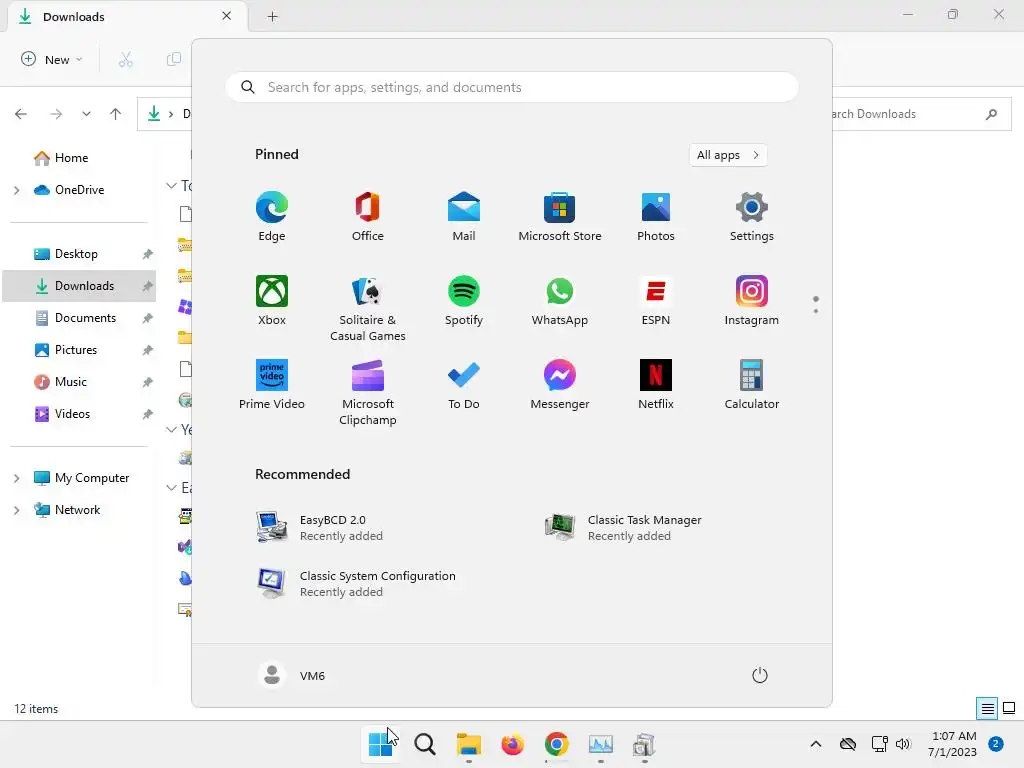Screen dimensions: 1024x768
Task: Select the Downloads tab in File Explorer
Action: 127,17
